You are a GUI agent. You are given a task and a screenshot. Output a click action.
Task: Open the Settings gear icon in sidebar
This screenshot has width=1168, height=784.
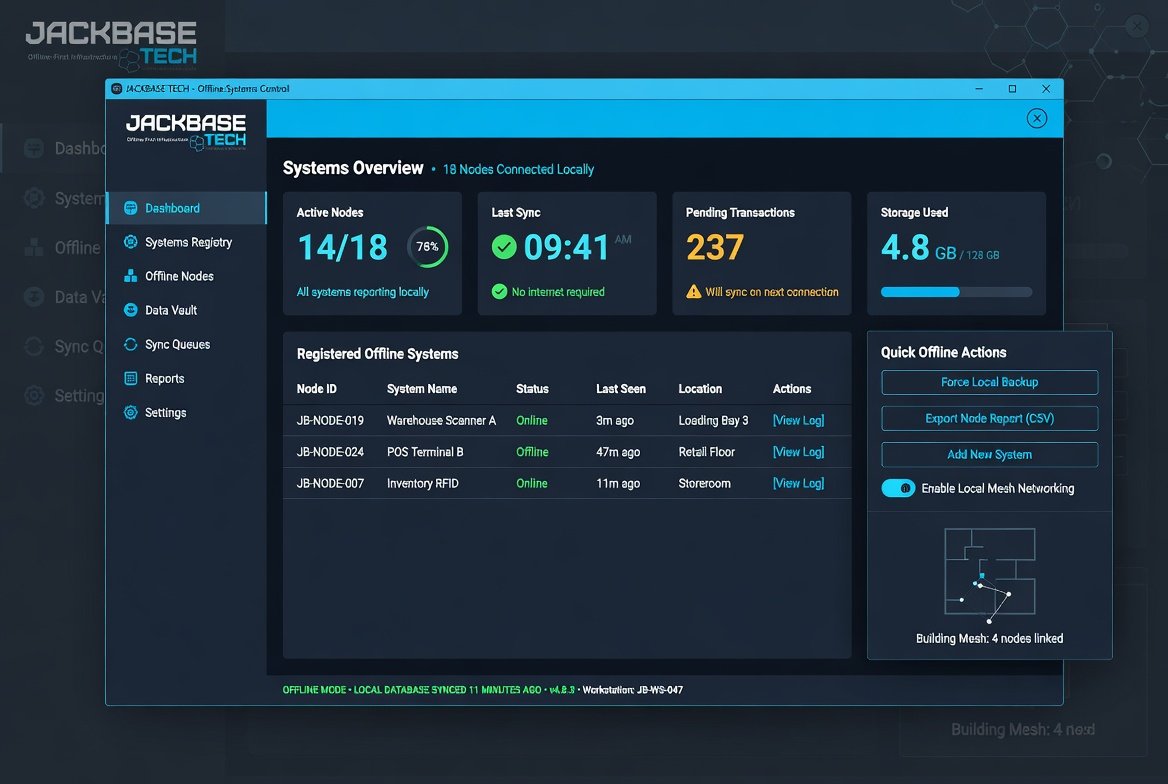(130, 412)
